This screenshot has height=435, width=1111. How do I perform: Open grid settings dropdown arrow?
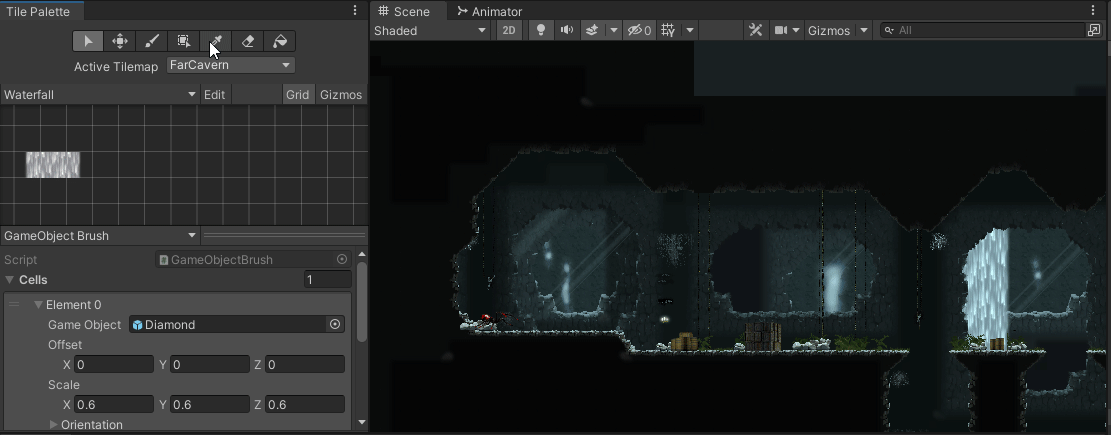tap(689, 30)
